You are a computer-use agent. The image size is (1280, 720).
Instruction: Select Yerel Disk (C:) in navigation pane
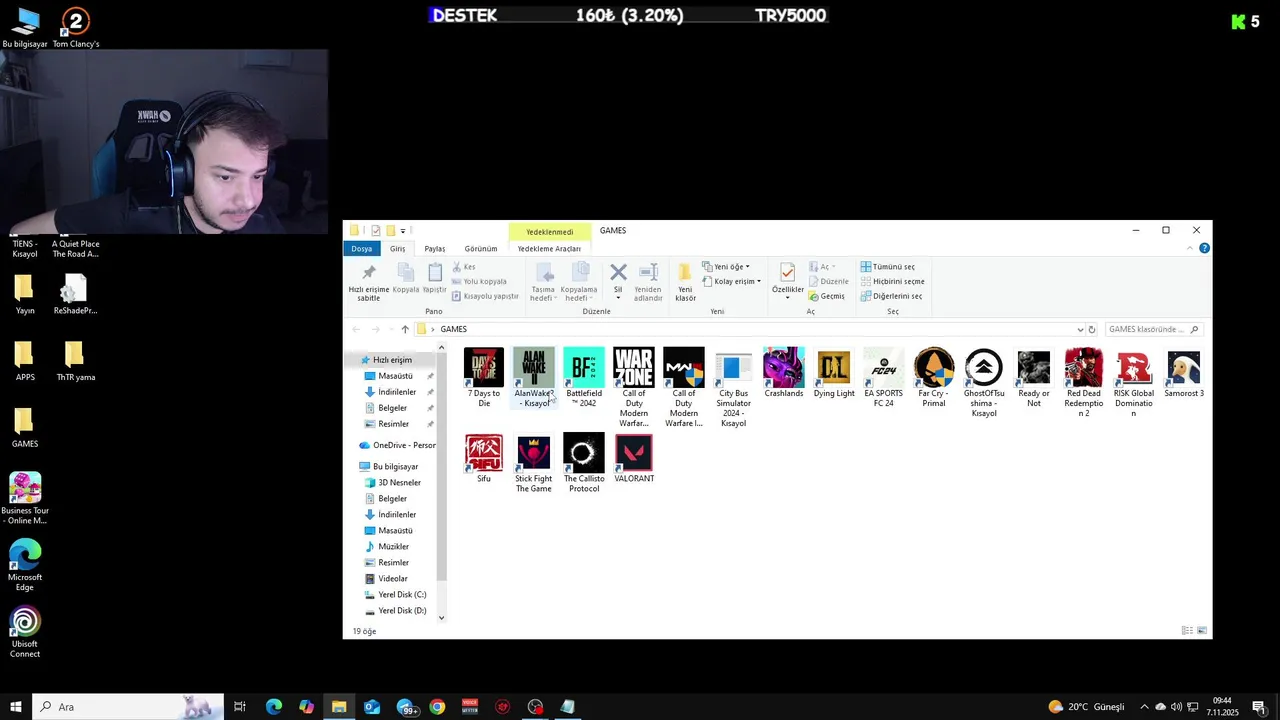coord(395,595)
